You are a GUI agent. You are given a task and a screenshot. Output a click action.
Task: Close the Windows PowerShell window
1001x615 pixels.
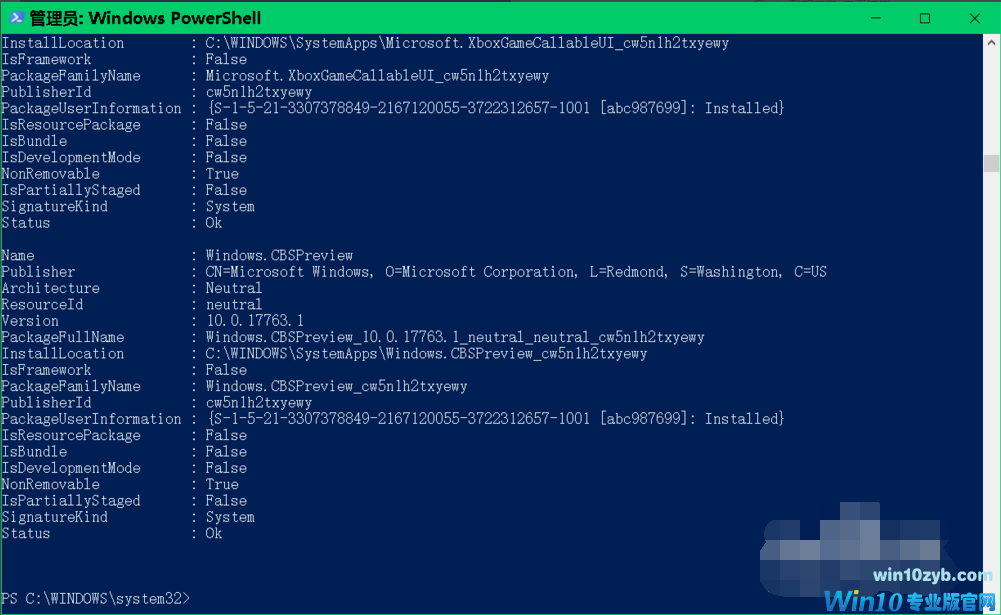click(x=975, y=18)
